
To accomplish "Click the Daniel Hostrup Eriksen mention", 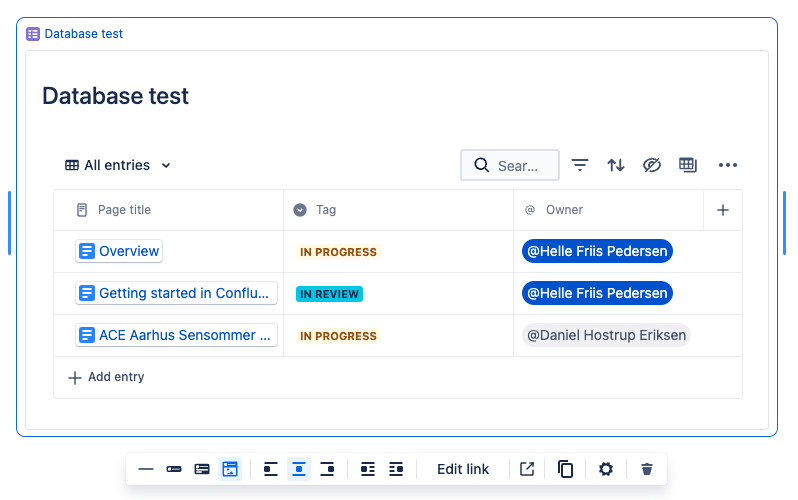I will pos(606,335).
